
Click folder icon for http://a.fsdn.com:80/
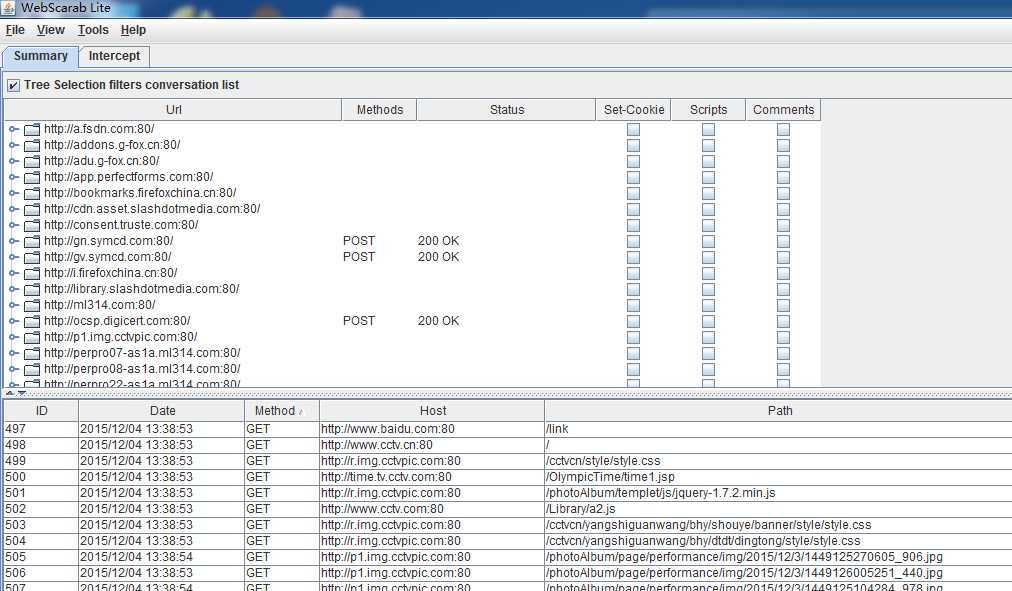32,129
